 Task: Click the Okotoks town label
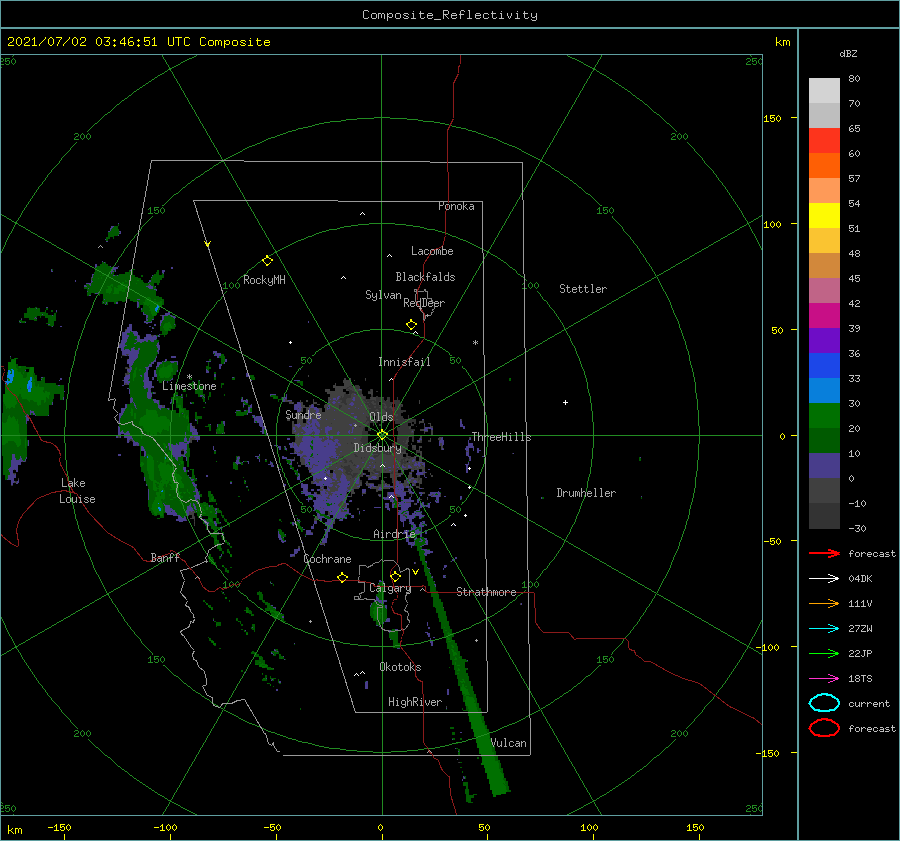[x=400, y=667]
